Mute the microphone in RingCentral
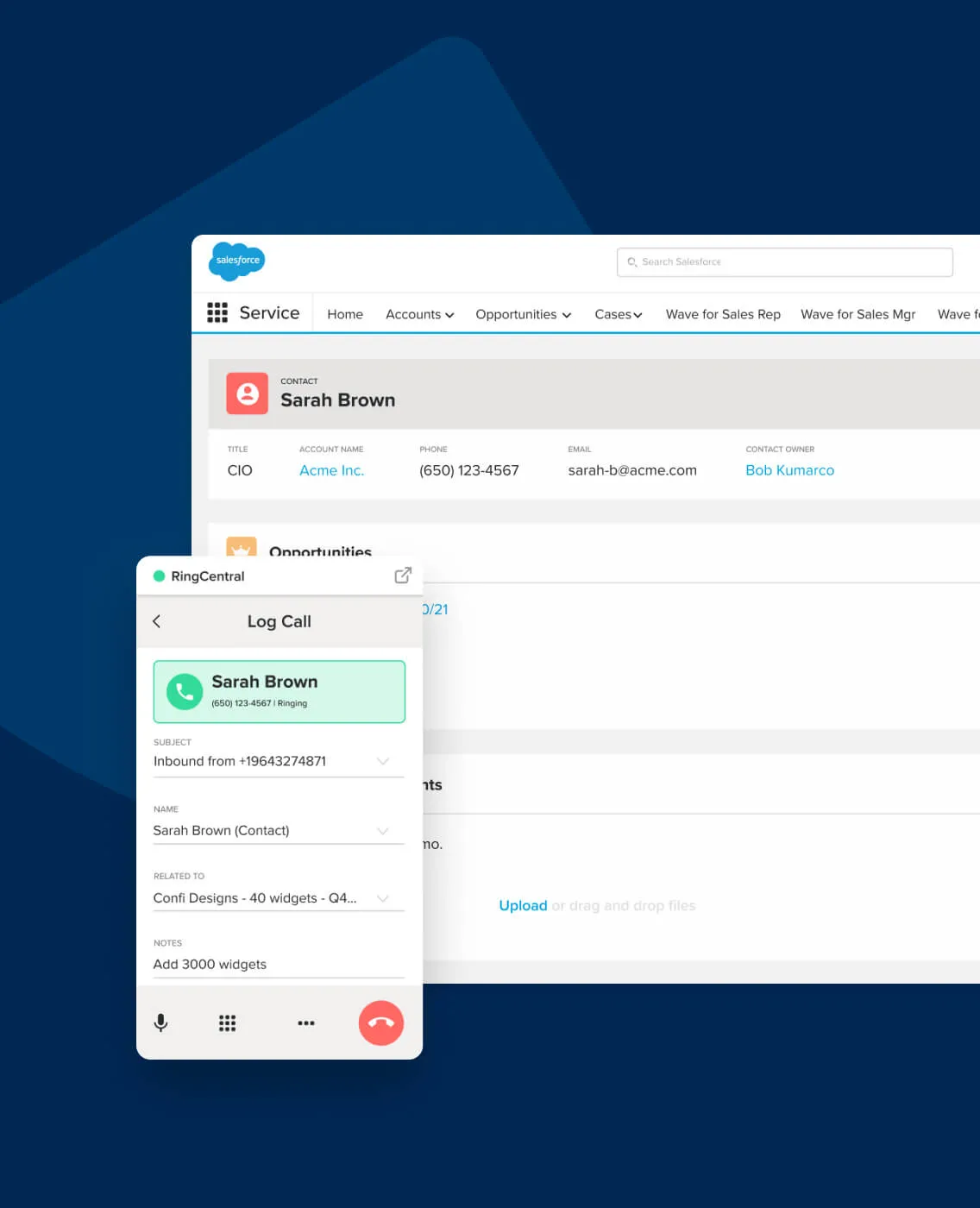Image resolution: width=980 pixels, height=1208 pixels. point(160,1022)
